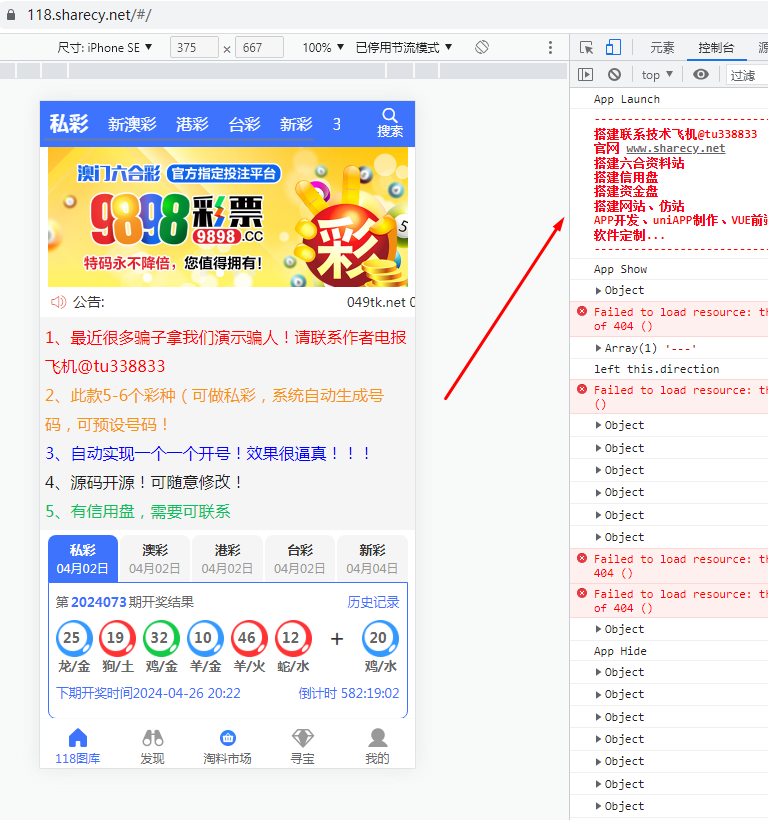Open the 寻宝 diamond icon tab

click(x=303, y=738)
